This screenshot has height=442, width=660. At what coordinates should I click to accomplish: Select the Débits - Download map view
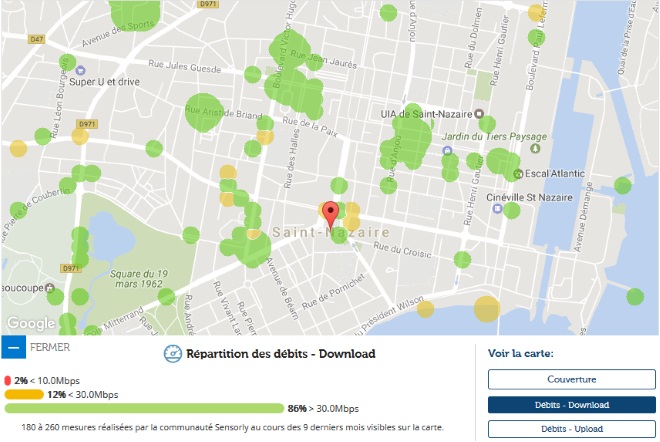(572, 405)
